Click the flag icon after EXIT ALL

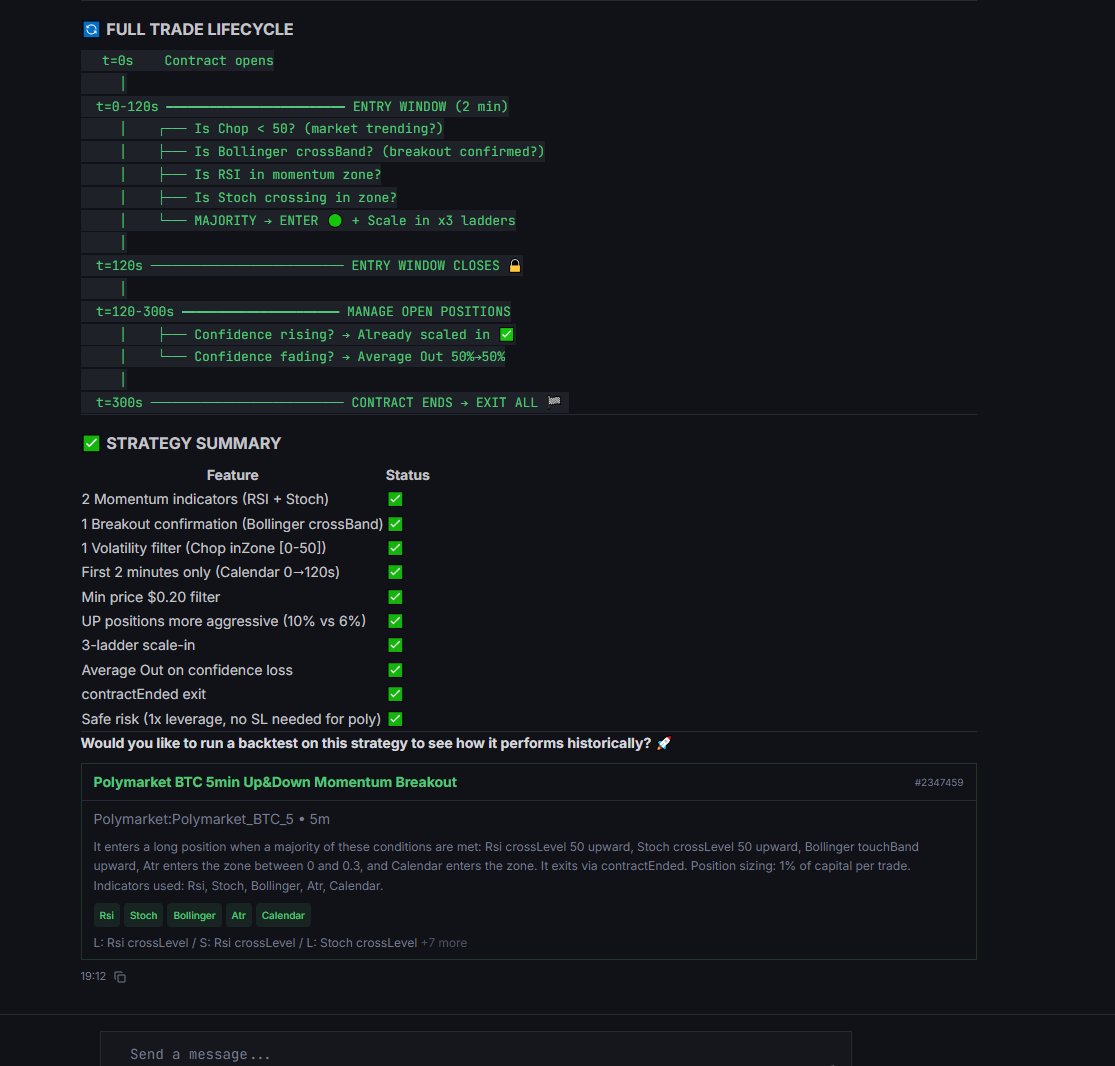click(x=554, y=402)
